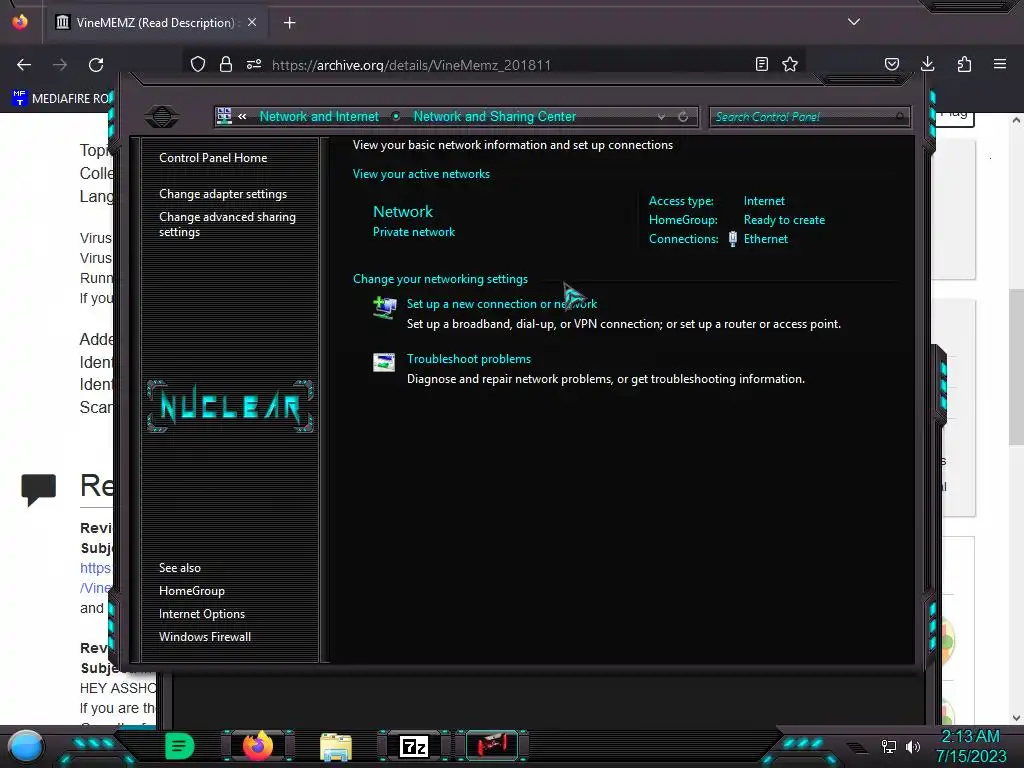Refresh Control Panel view
This screenshot has width=1024, height=768.
(x=683, y=117)
